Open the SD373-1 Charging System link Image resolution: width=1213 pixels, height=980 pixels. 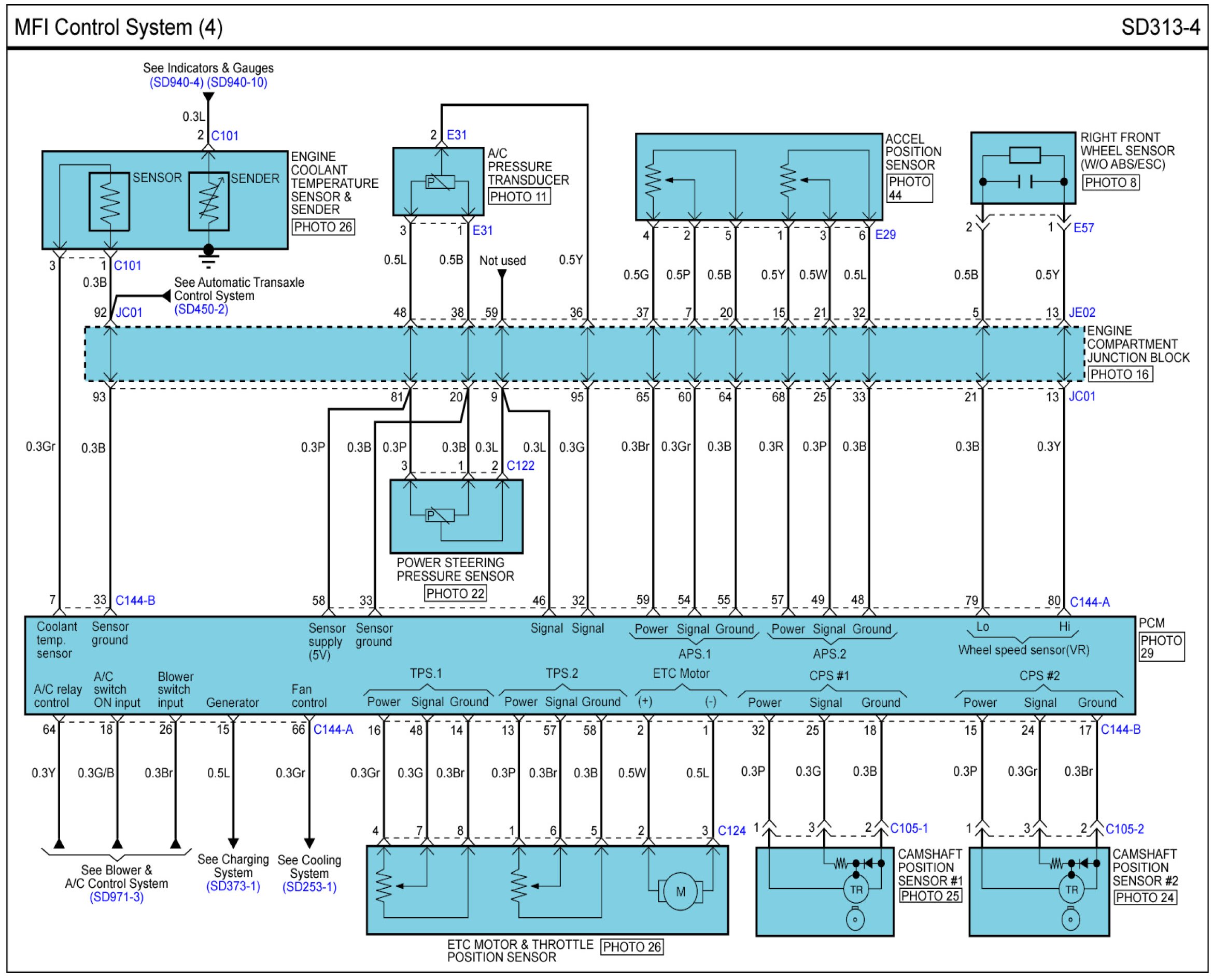[x=233, y=886]
